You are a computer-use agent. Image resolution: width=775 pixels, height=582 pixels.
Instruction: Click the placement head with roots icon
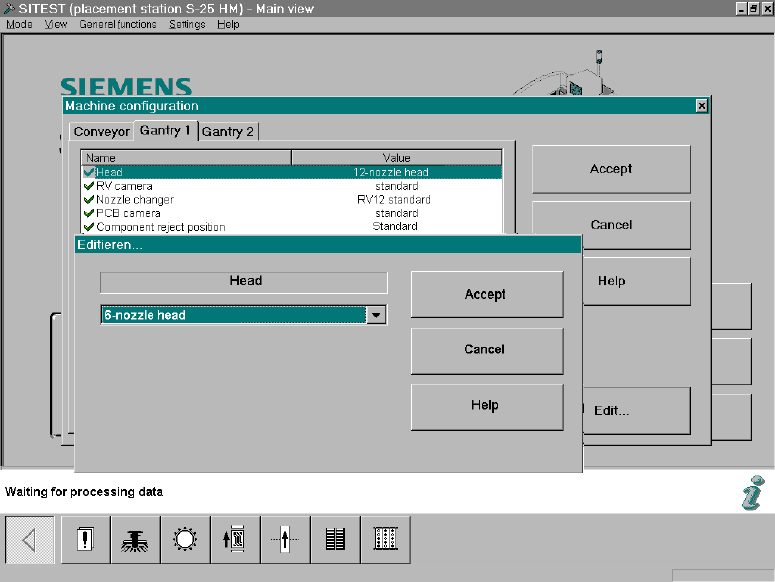pos(135,541)
